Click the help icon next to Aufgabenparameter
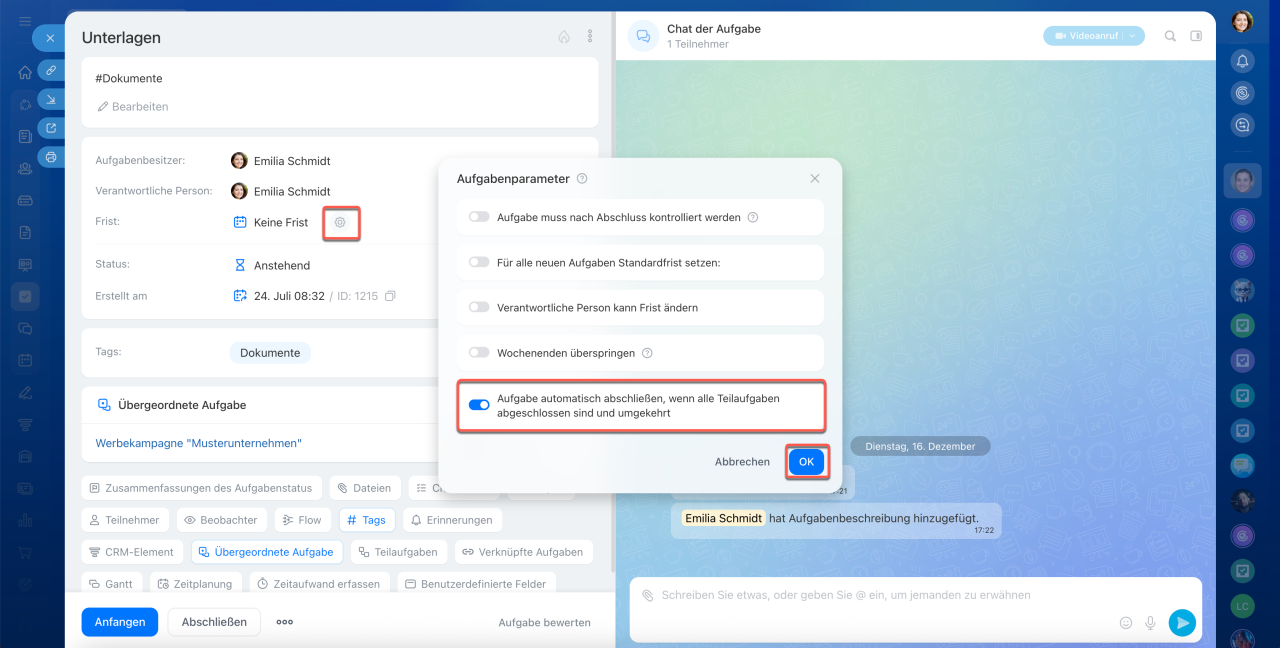Image resolution: width=1280 pixels, height=648 pixels. (582, 179)
